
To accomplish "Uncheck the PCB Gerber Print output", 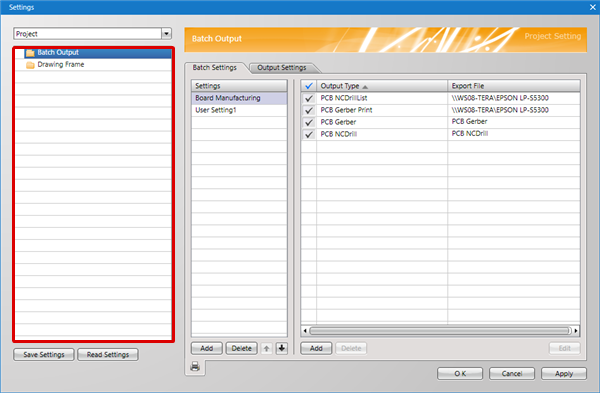I will coord(309,111).
